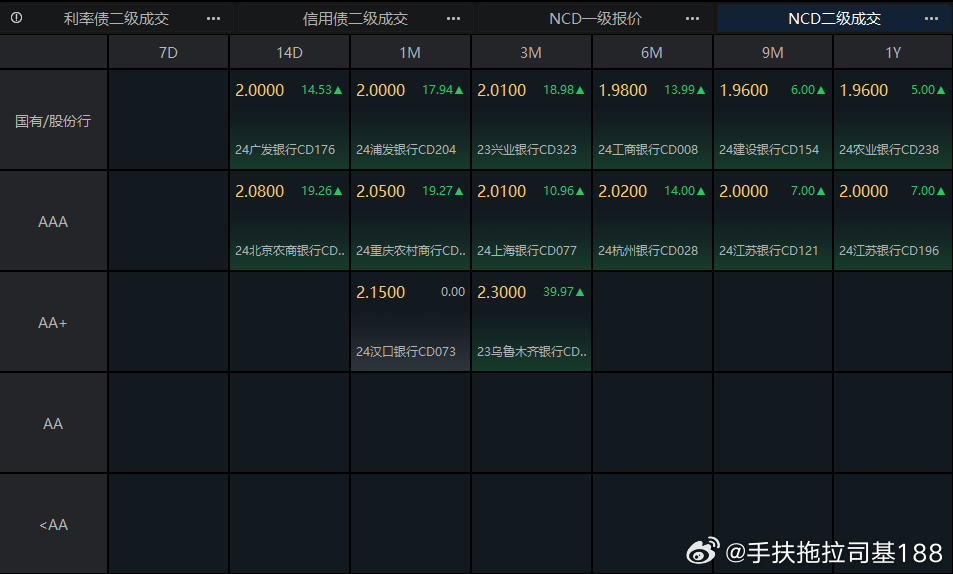Open 24重庆农村商行CD.. bond cell
Screen dimensions: 953x574
410,220
